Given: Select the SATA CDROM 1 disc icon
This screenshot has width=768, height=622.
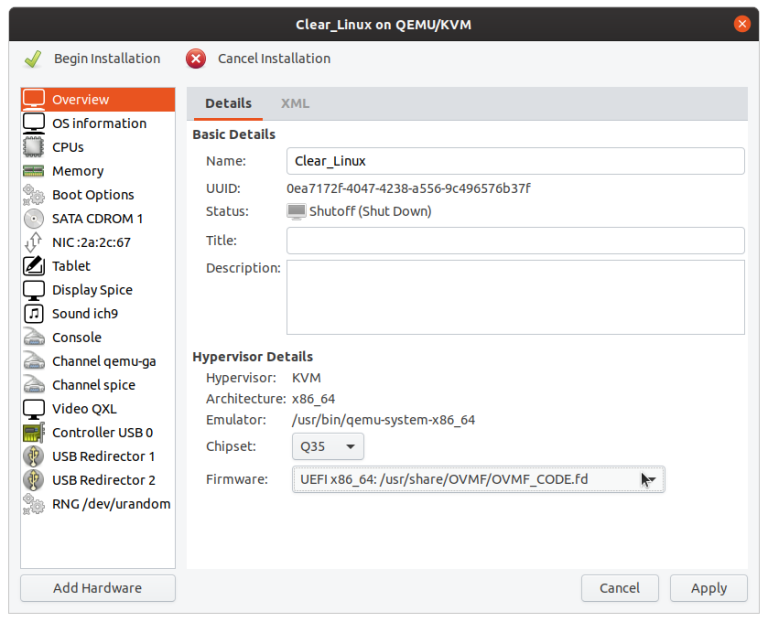Looking at the screenshot, I should click(34, 218).
